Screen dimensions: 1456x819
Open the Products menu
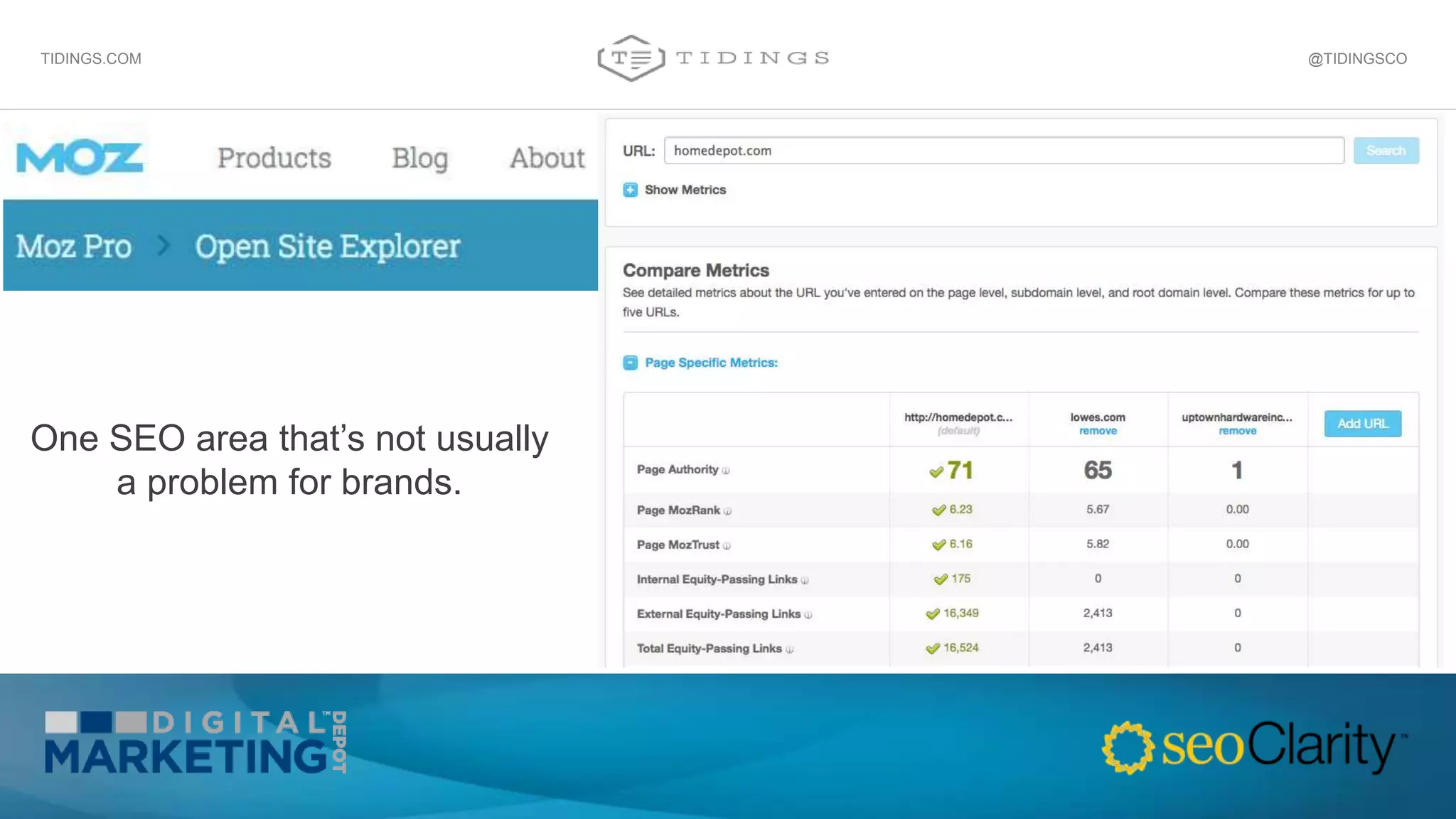[274, 158]
